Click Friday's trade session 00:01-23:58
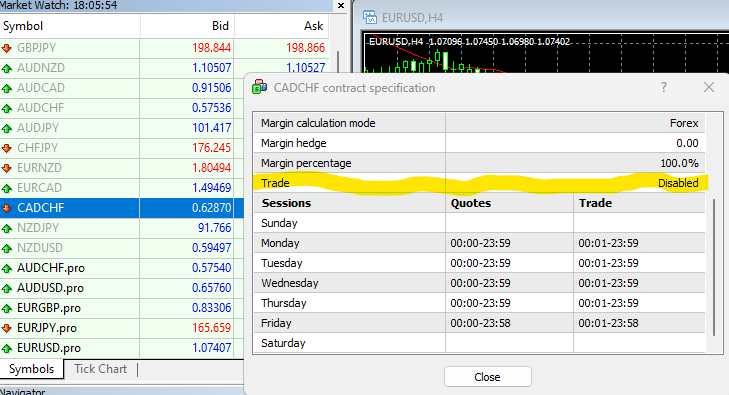Image resolution: width=729 pixels, height=395 pixels. [x=608, y=323]
